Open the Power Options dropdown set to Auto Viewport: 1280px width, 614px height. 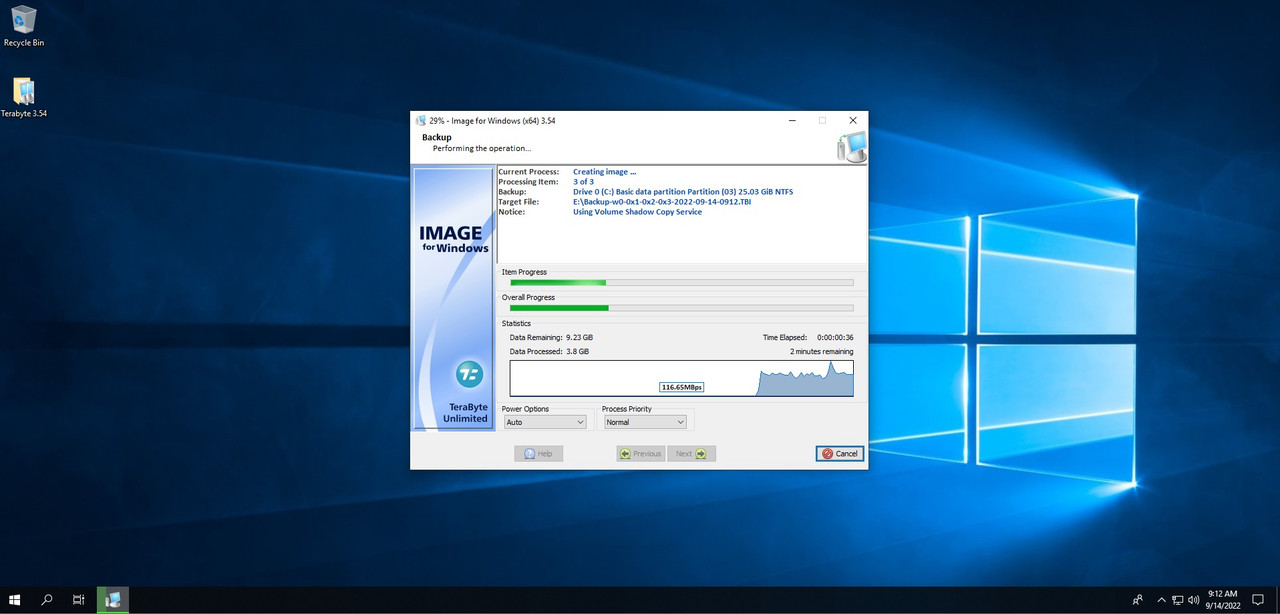545,422
